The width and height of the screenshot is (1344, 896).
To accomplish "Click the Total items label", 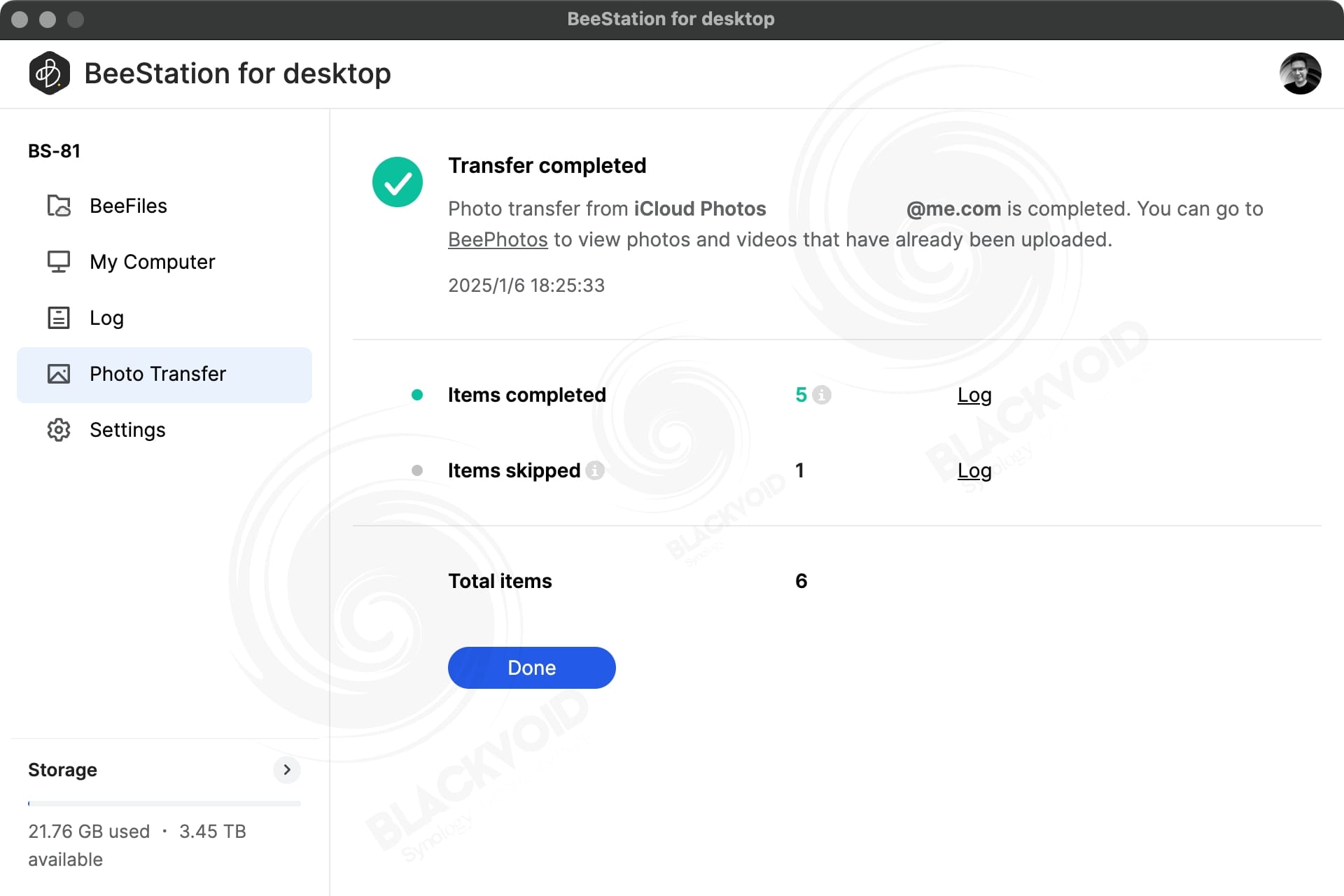I will click(x=500, y=581).
